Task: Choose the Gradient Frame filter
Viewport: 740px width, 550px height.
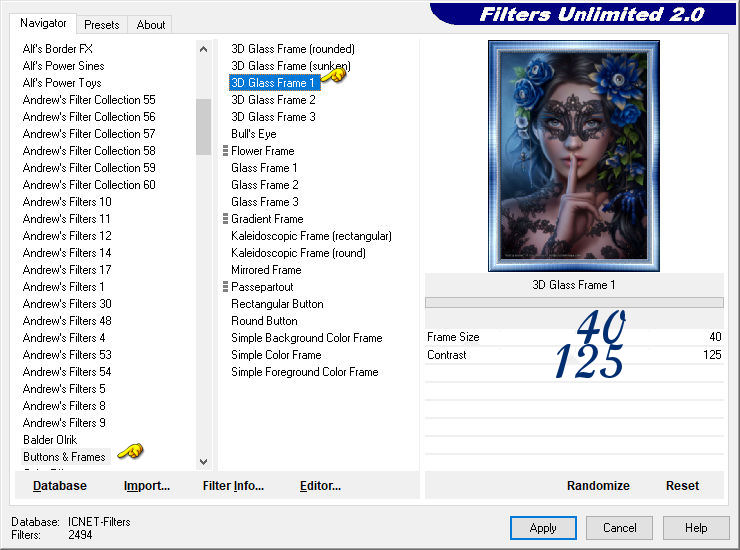Action: (267, 219)
